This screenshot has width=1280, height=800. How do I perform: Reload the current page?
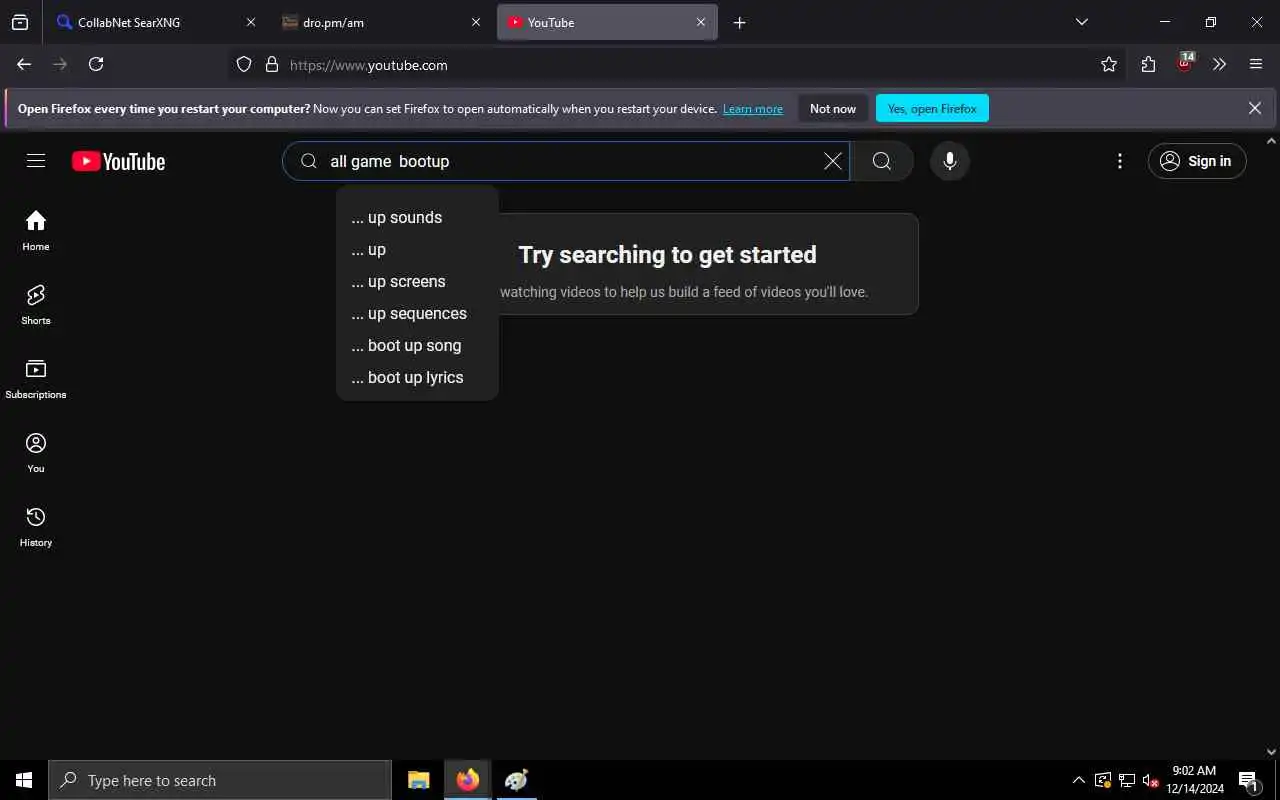pos(96,64)
